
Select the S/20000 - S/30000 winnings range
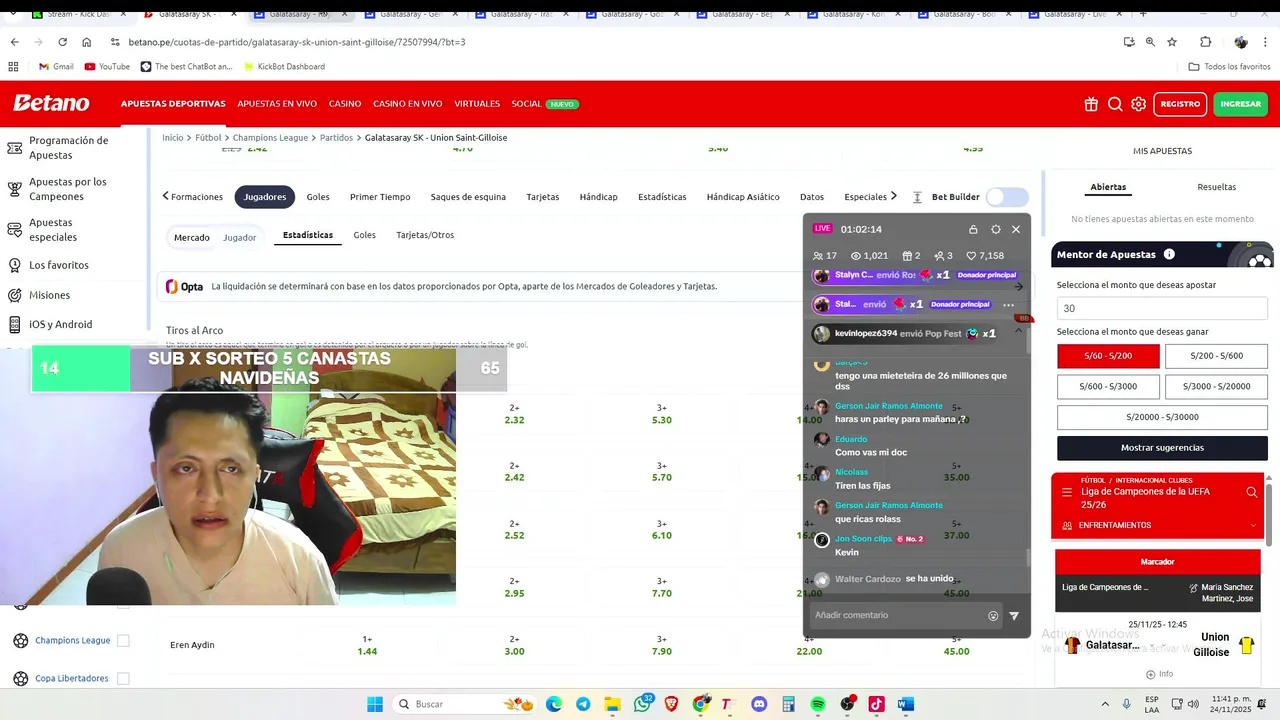tap(1162, 417)
